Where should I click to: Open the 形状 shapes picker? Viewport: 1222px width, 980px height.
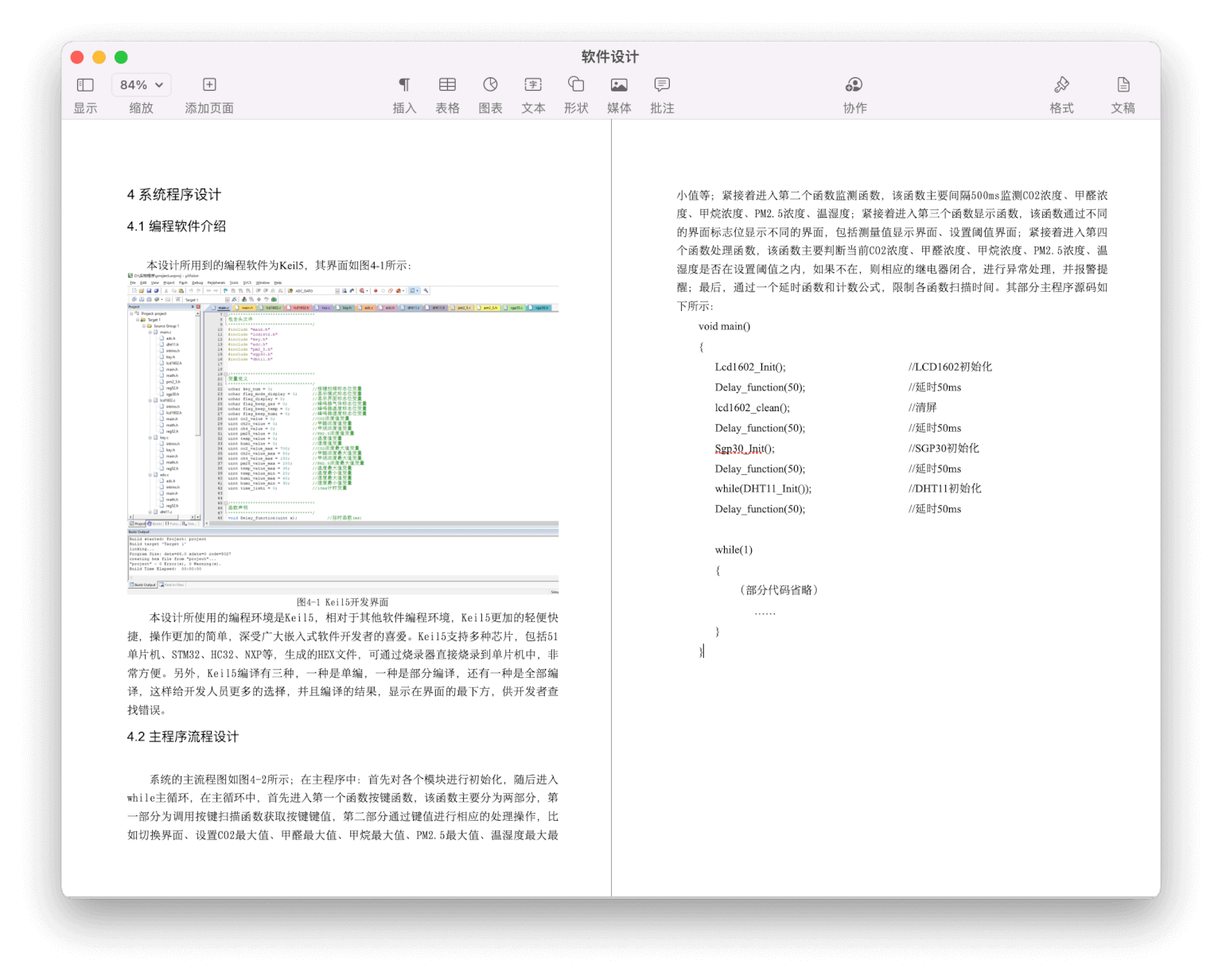pyautogui.click(x=576, y=84)
